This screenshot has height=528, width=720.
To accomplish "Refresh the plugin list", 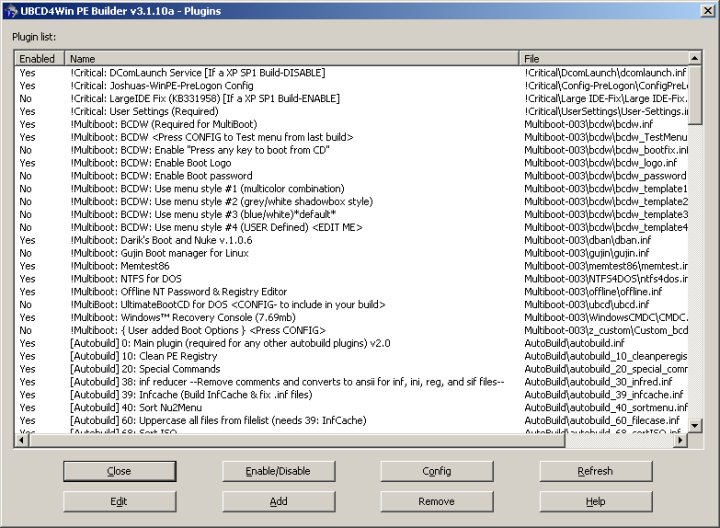I will [x=596, y=471].
